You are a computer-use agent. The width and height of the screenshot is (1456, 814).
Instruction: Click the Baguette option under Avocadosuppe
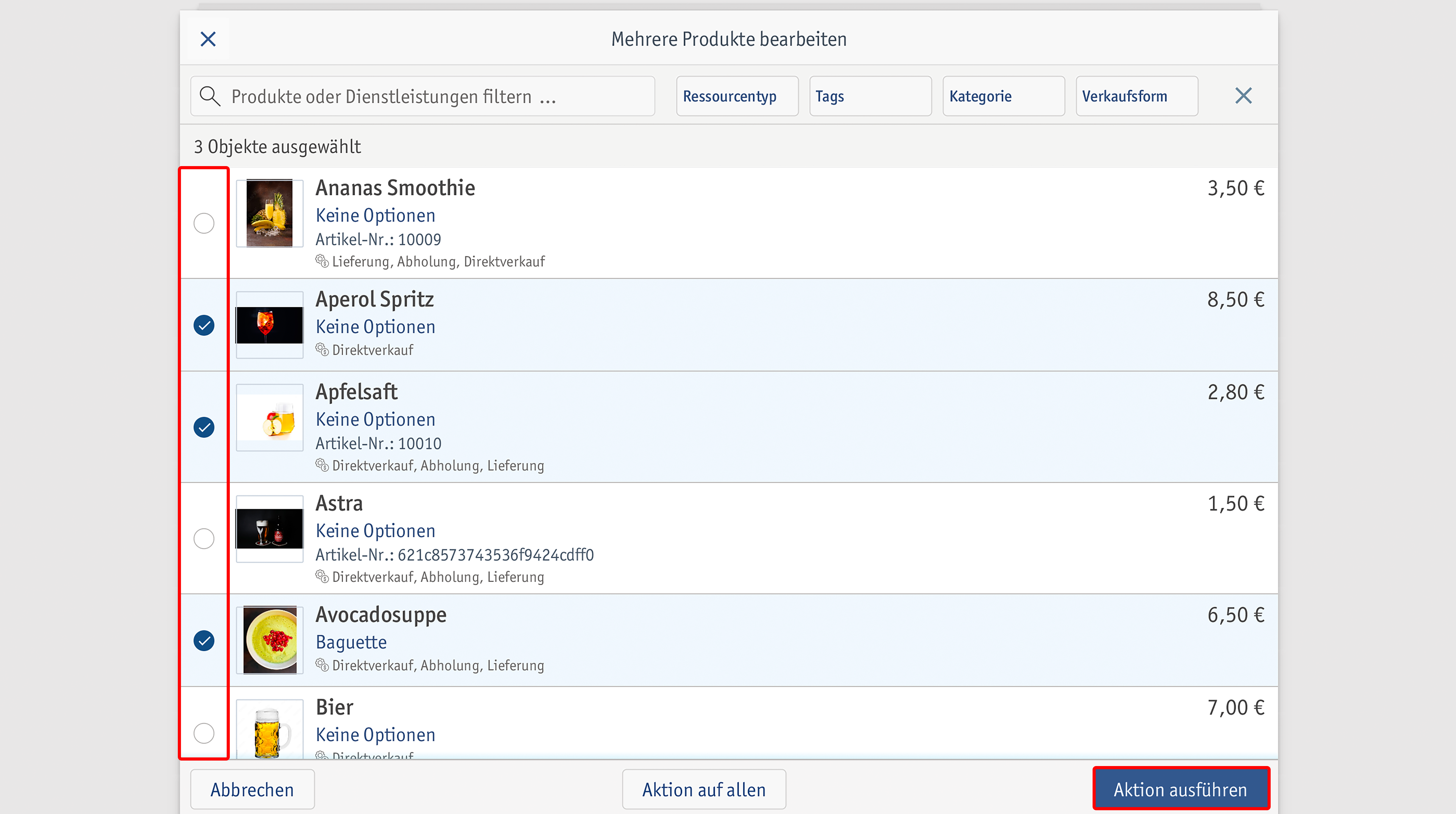coord(351,642)
